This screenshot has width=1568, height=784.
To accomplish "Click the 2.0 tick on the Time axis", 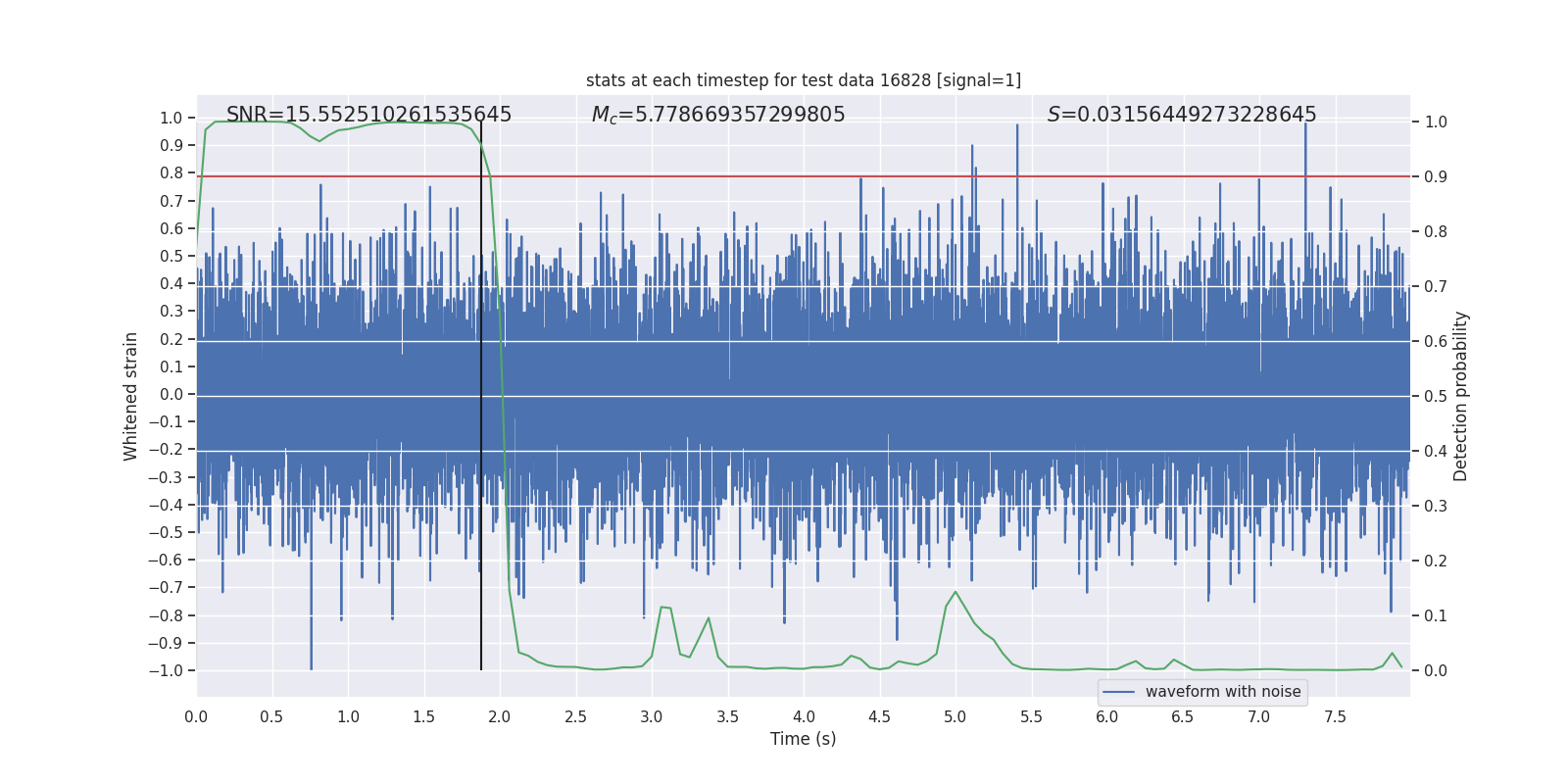I will (x=500, y=716).
